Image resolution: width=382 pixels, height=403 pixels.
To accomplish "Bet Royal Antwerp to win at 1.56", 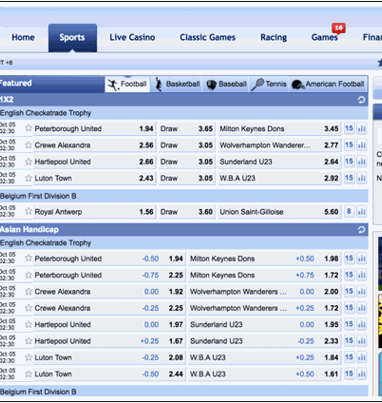I will 94,212.
